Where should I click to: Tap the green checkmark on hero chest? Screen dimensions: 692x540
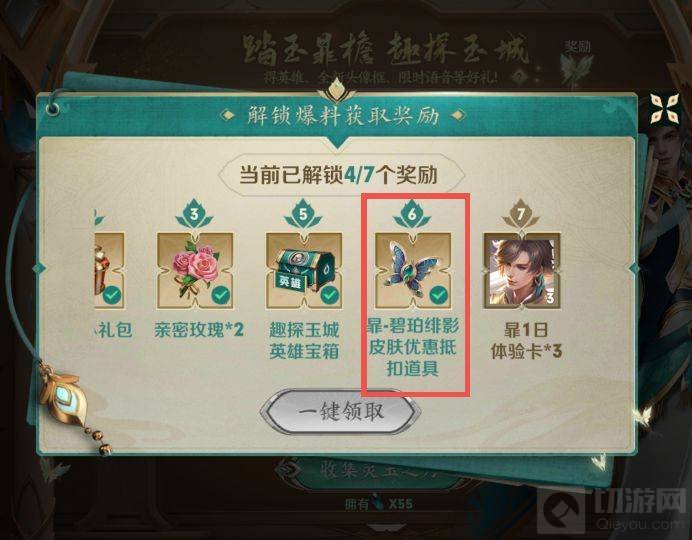330,295
